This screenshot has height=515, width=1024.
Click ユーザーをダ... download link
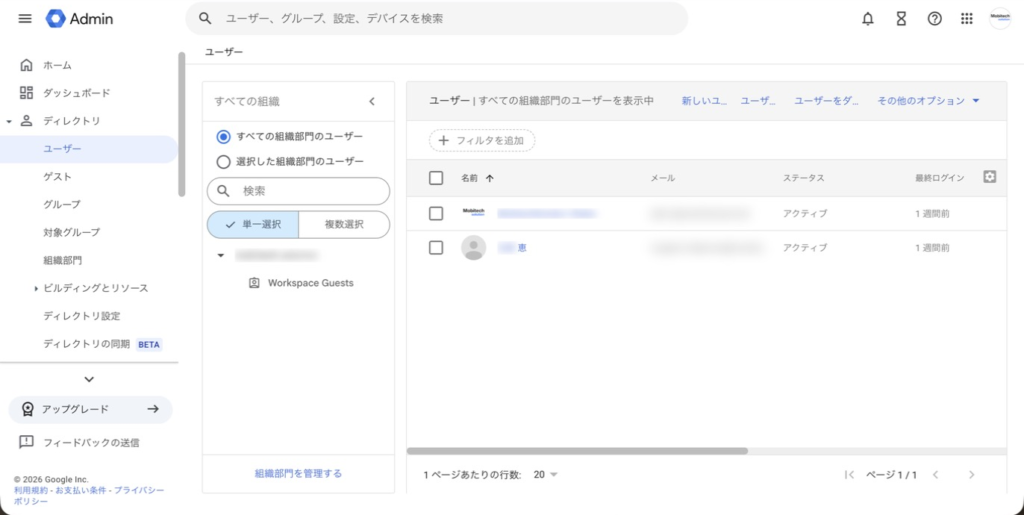pyautogui.click(x=826, y=101)
